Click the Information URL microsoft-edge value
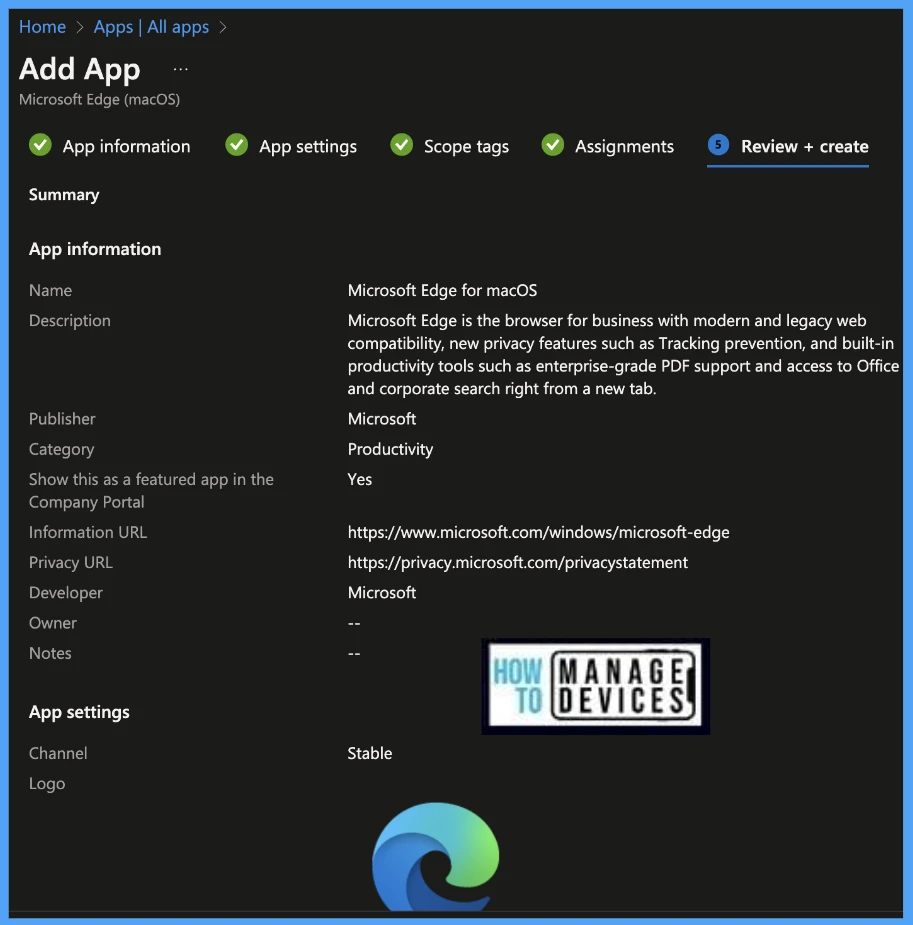This screenshot has height=925, width=913. tap(538, 532)
